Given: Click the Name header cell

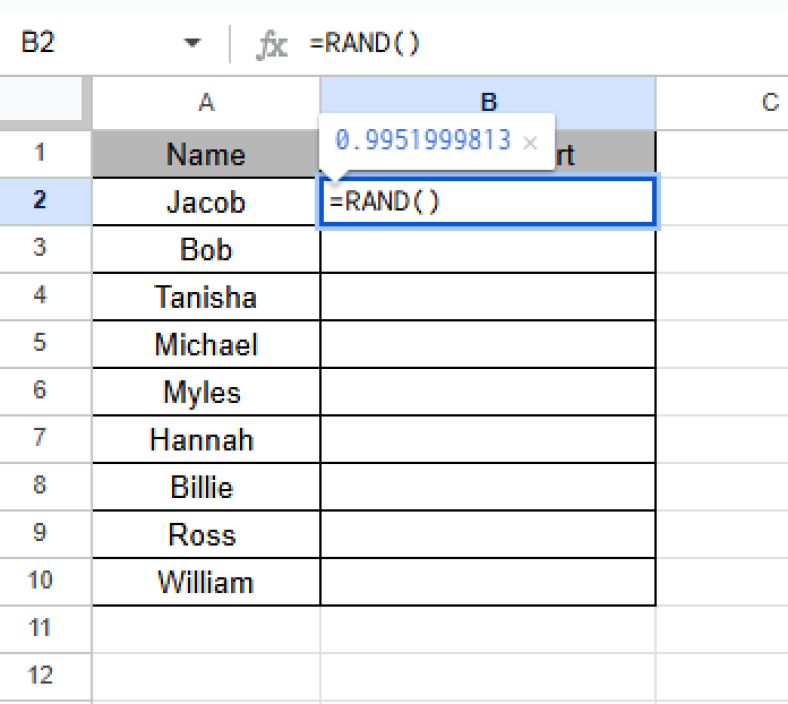Looking at the screenshot, I should (x=206, y=154).
